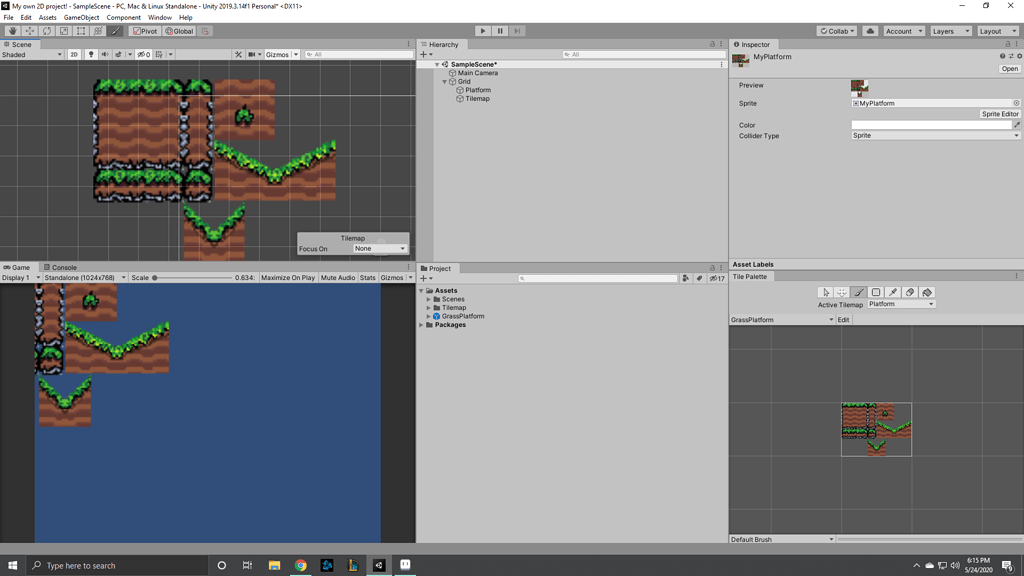Select the Paint brush tool in Tile Palette
1024x576 pixels.
point(858,289)
